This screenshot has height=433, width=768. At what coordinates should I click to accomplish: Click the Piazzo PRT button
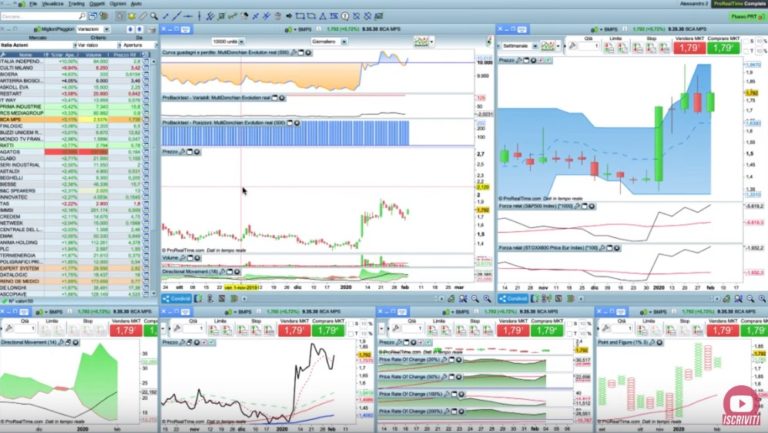click(747, 17)
